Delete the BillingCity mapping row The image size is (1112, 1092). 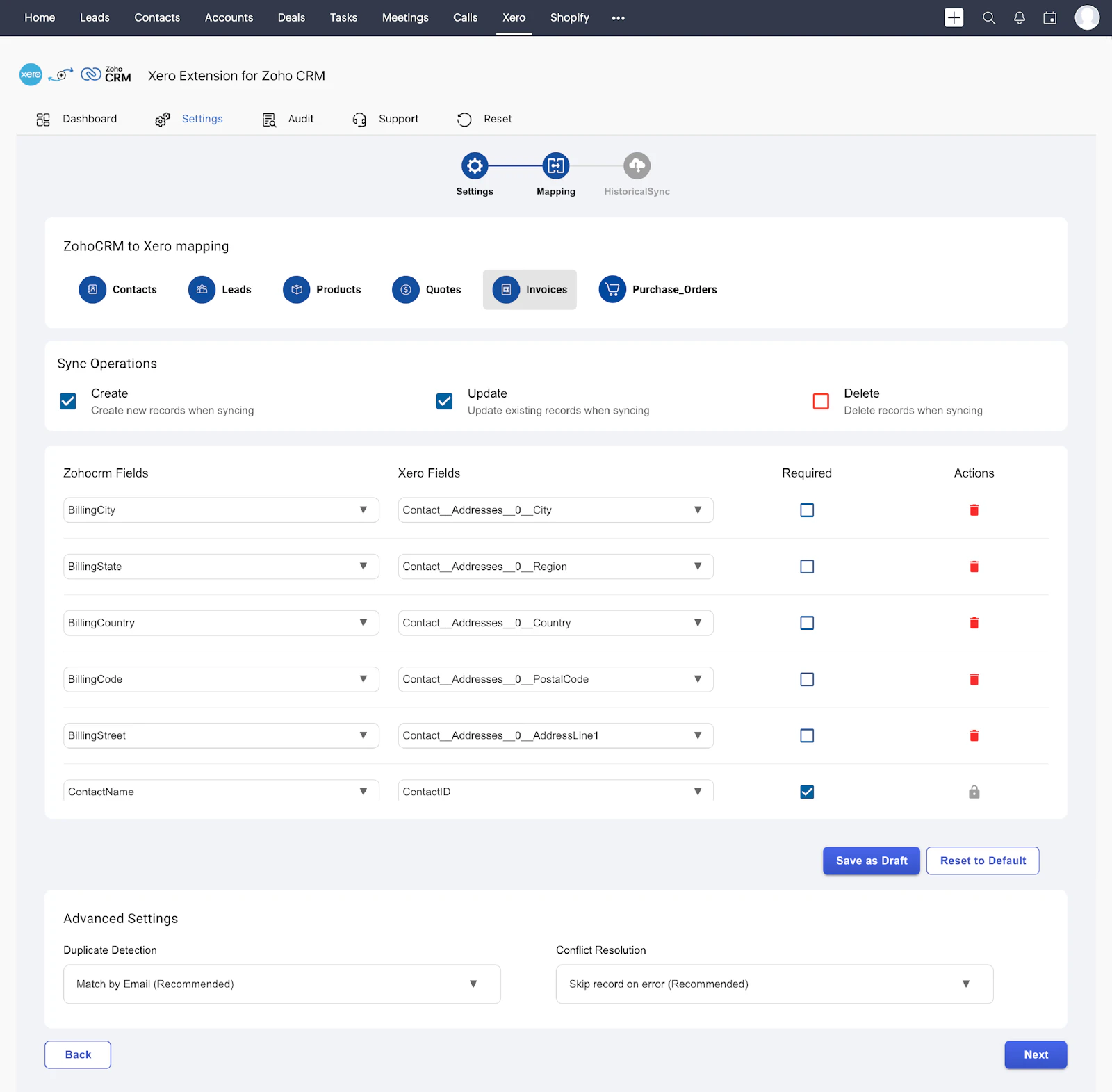(974, 510)
